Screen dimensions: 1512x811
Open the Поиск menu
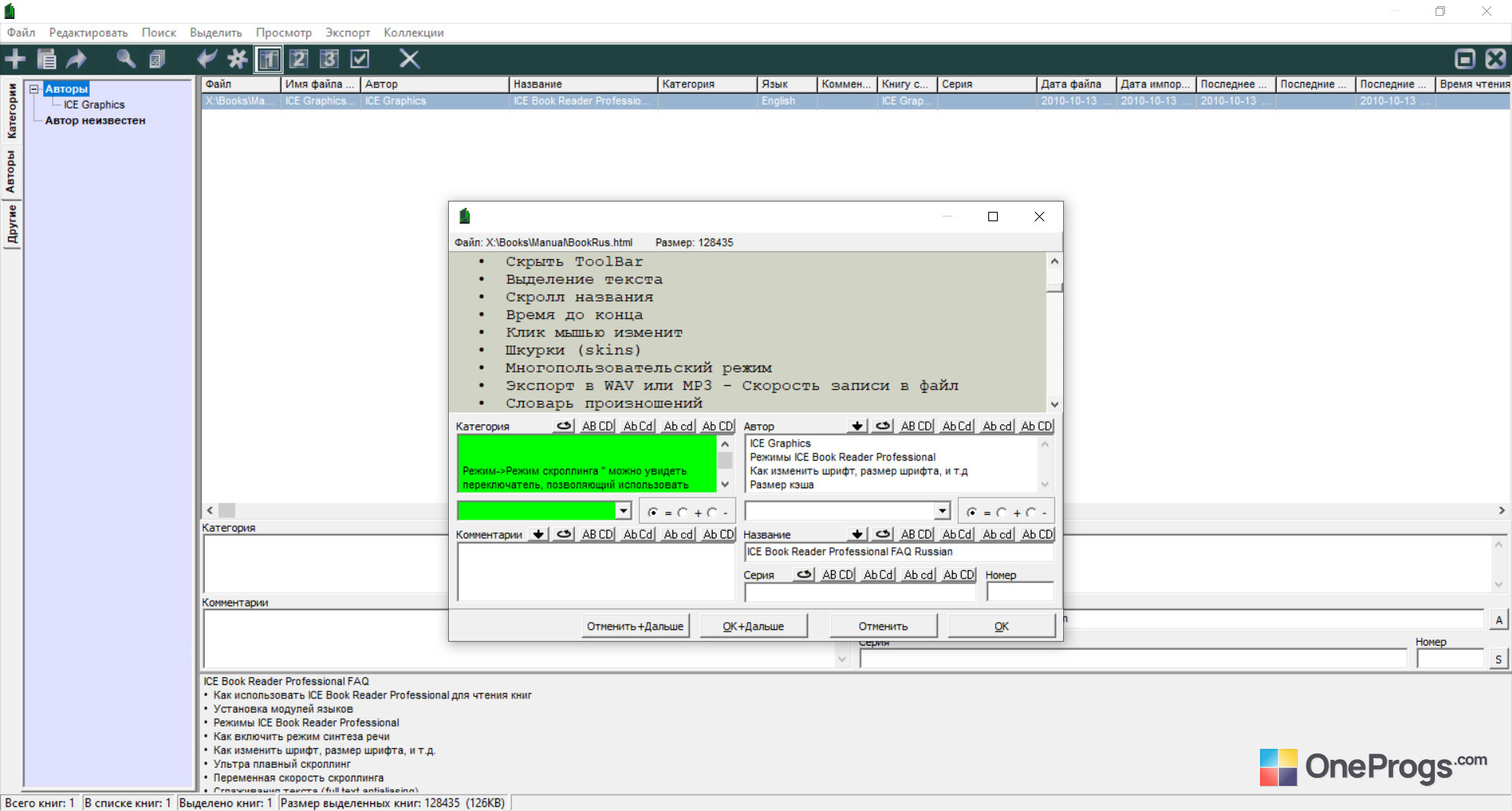(159, 32)
